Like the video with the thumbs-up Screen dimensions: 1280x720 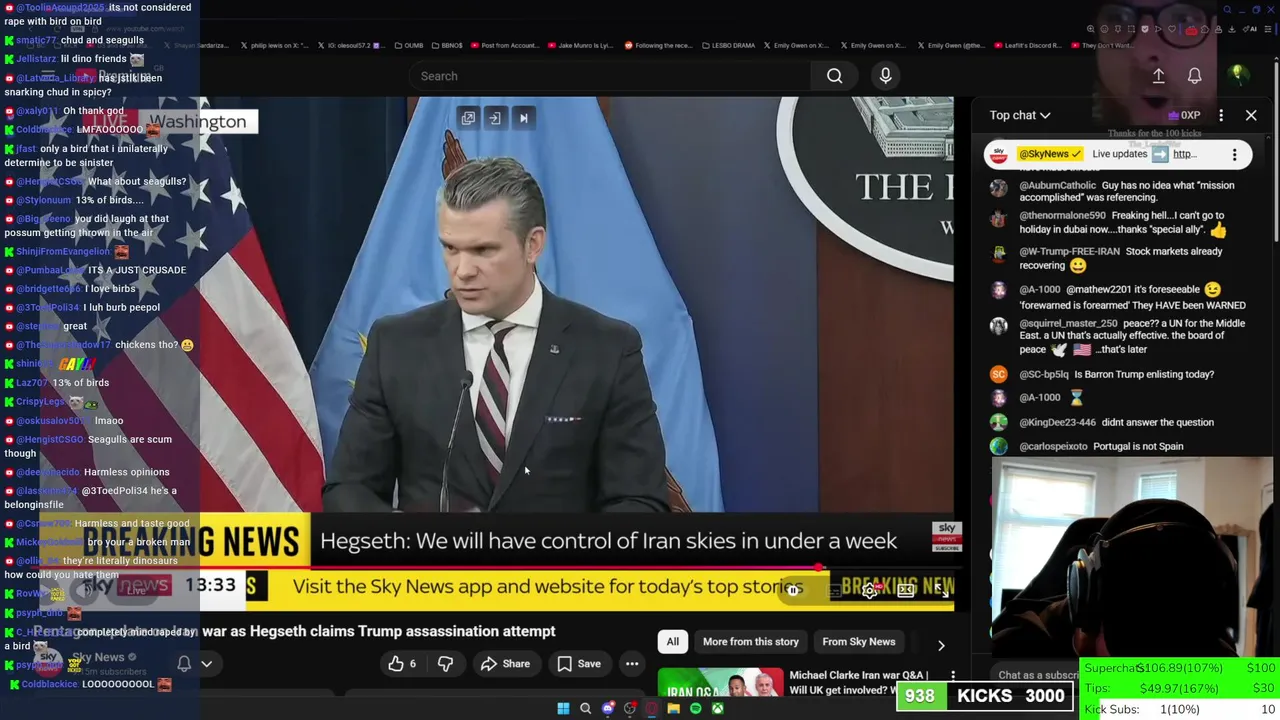tap(403, 664)
